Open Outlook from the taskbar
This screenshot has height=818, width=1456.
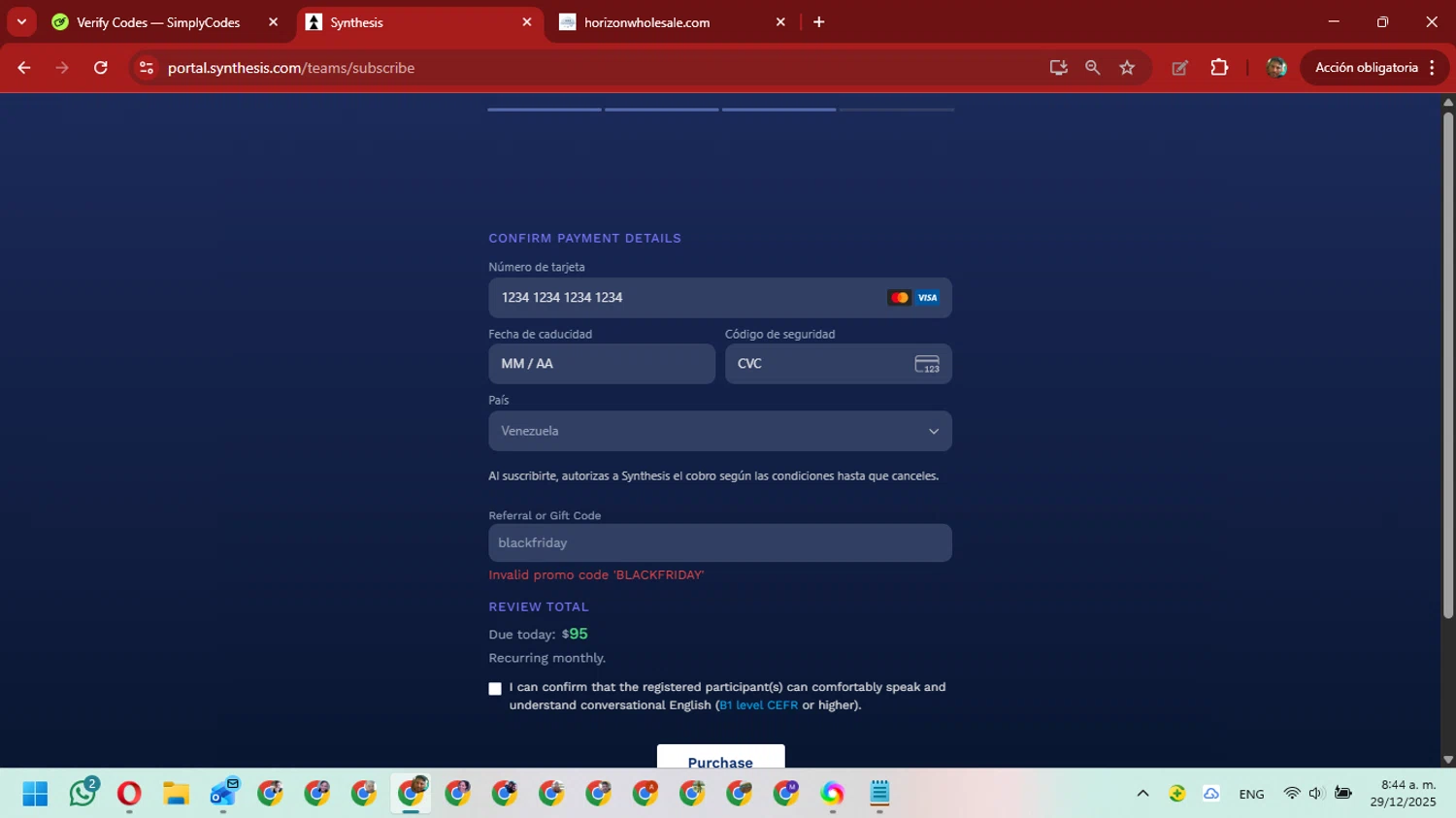[x=223, y=794]
